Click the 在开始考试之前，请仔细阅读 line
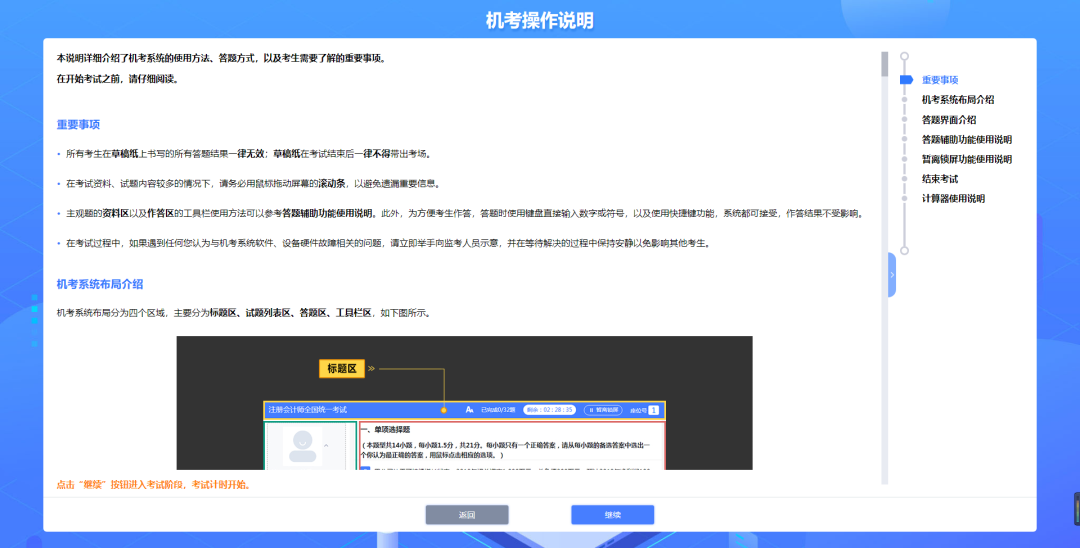This screenshot has height=548, width=1080. (118, 79)
